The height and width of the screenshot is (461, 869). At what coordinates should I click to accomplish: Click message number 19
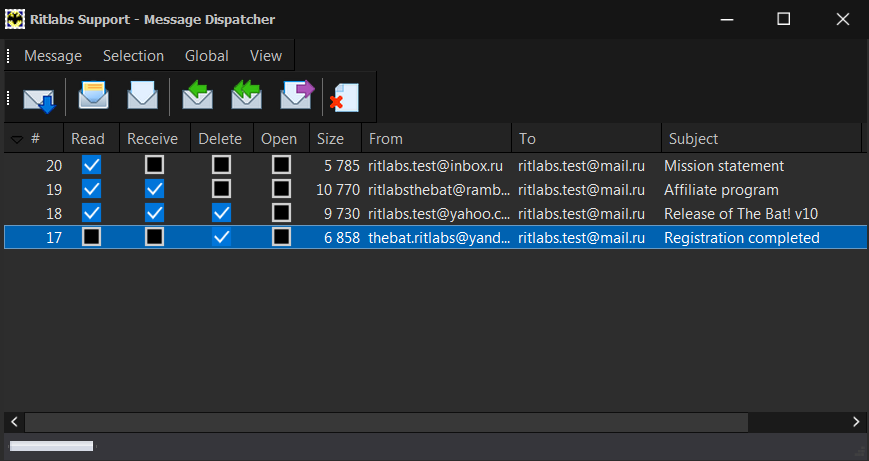[54, 189]
